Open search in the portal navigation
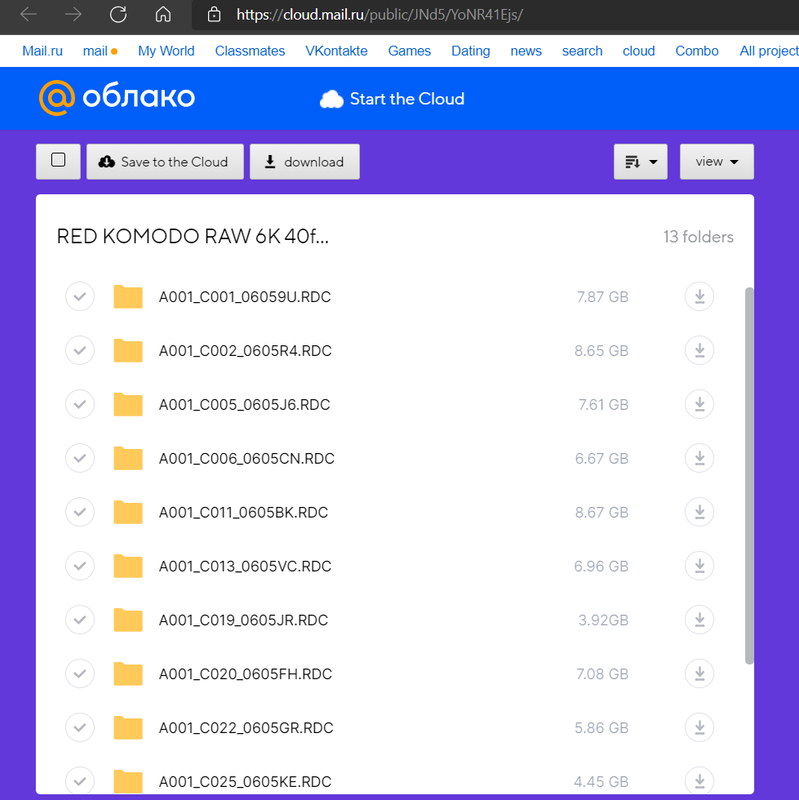This screenshot has height=800, width=799. pos(582,51)
